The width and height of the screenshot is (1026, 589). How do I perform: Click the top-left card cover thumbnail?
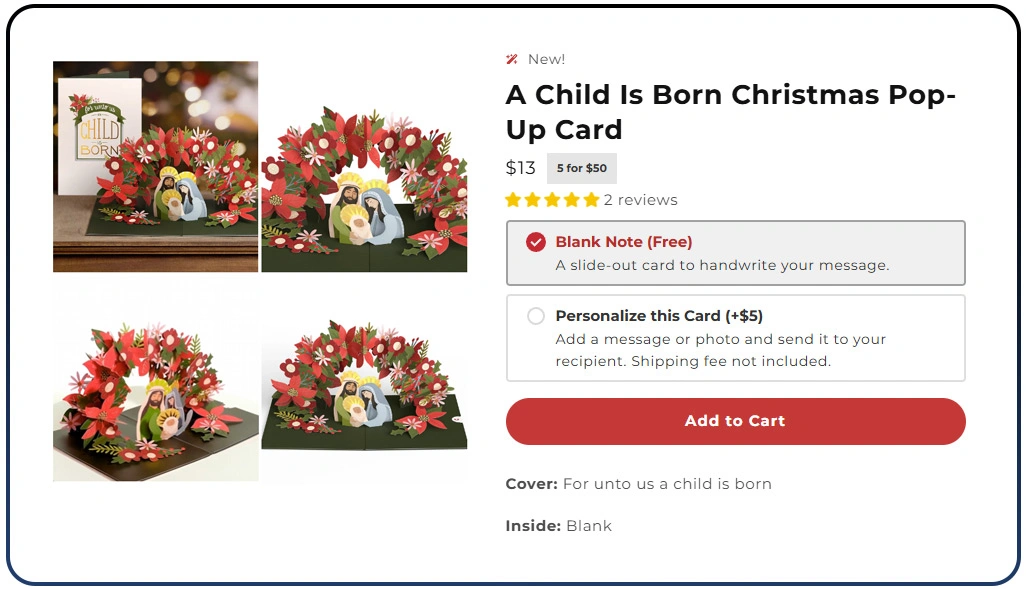pyautogui.click(x=154, y=165)
